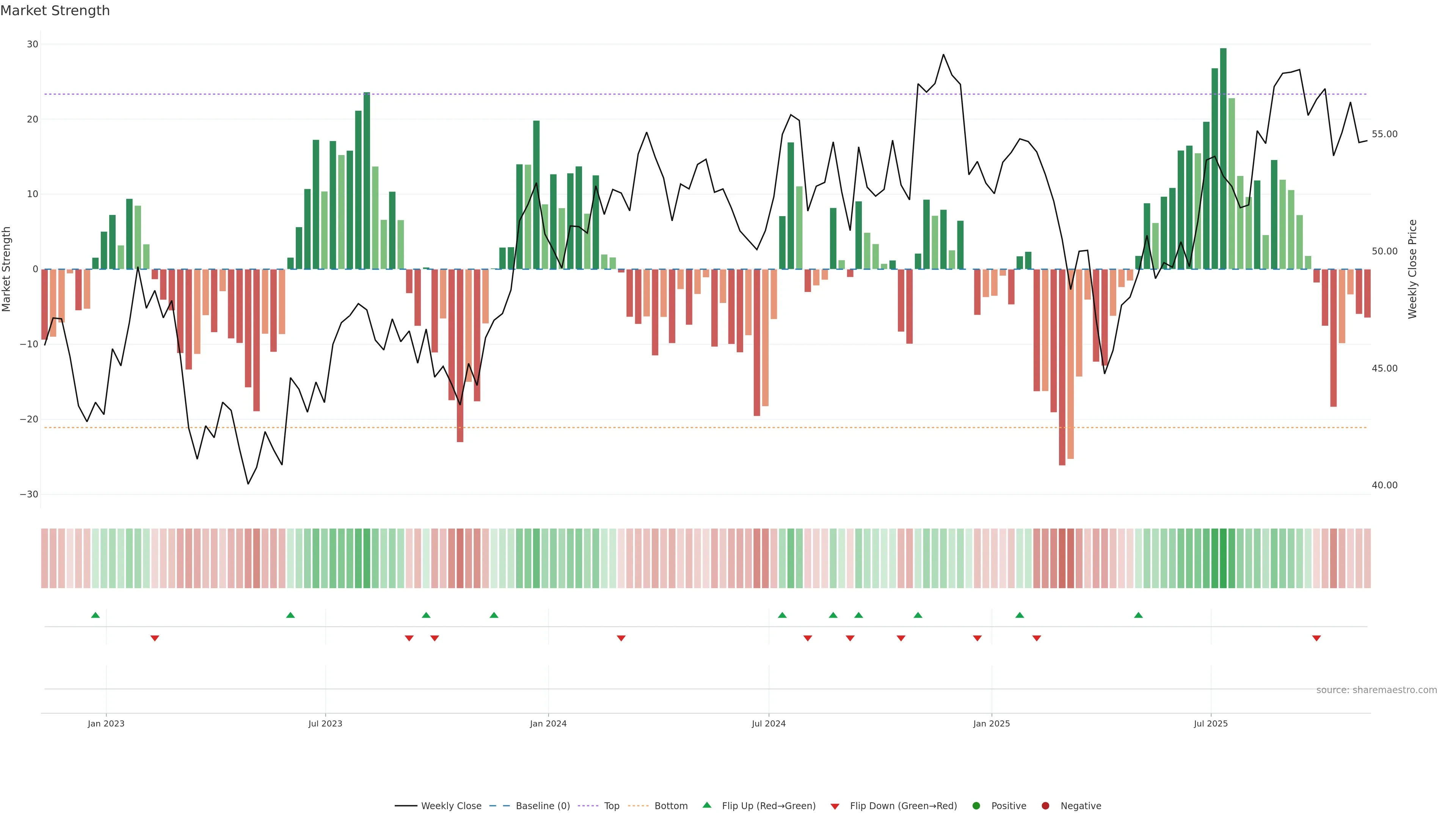Click the darkest green heatmap cell near Jul 2025
The width and height of the screenshot is (1456, 819).
click(1223, 559)
